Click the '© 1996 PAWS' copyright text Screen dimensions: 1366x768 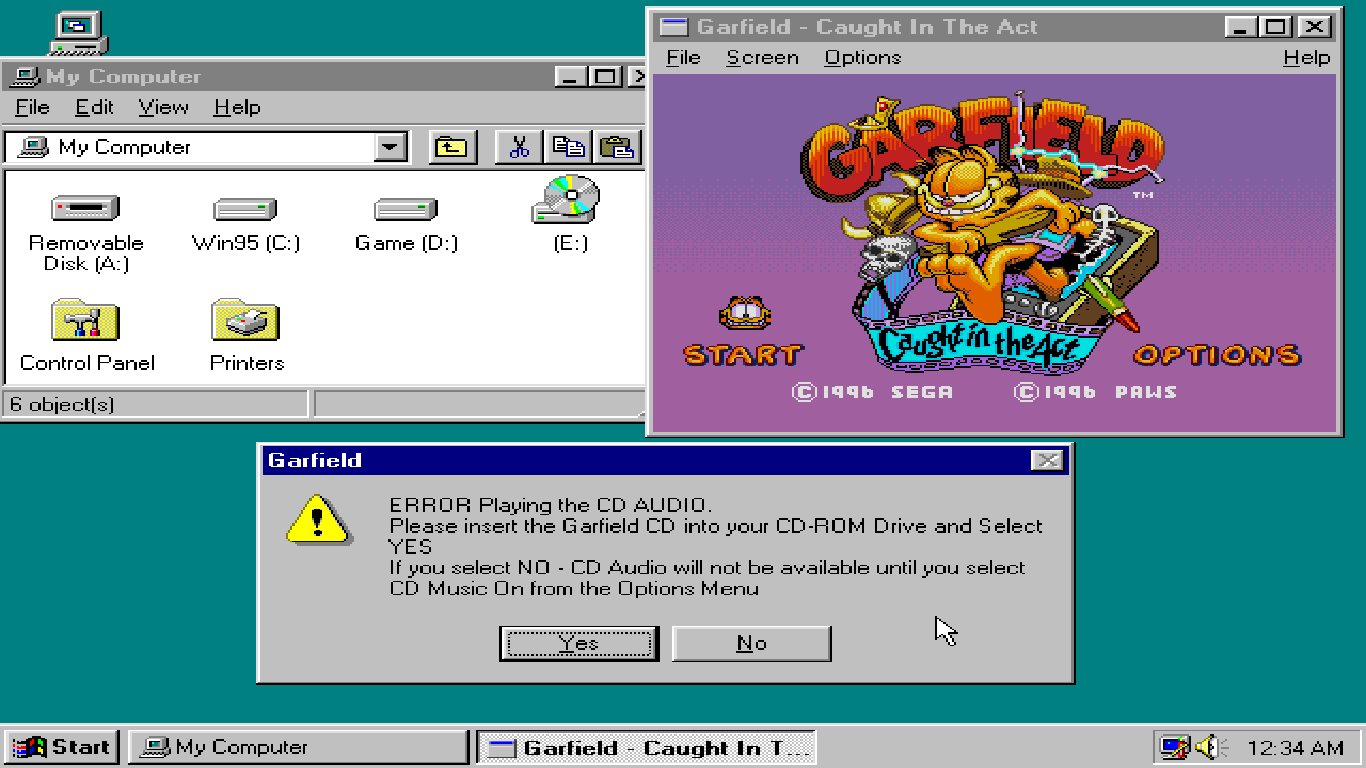click(x=1095, y=392)
